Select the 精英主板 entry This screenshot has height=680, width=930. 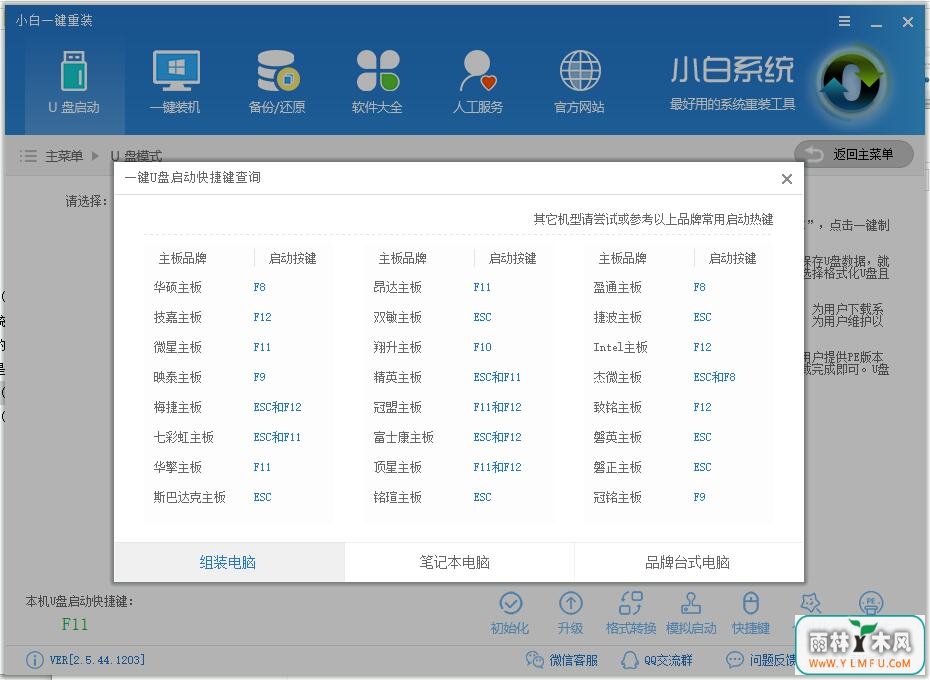(x=397, y=377)
